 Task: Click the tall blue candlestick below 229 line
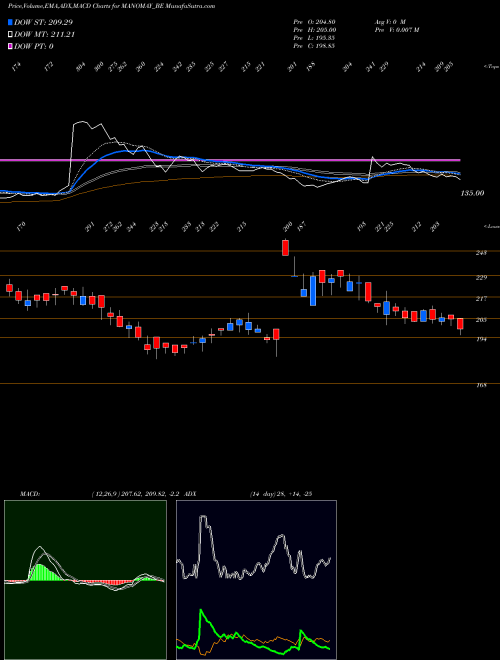click(313, 291)
